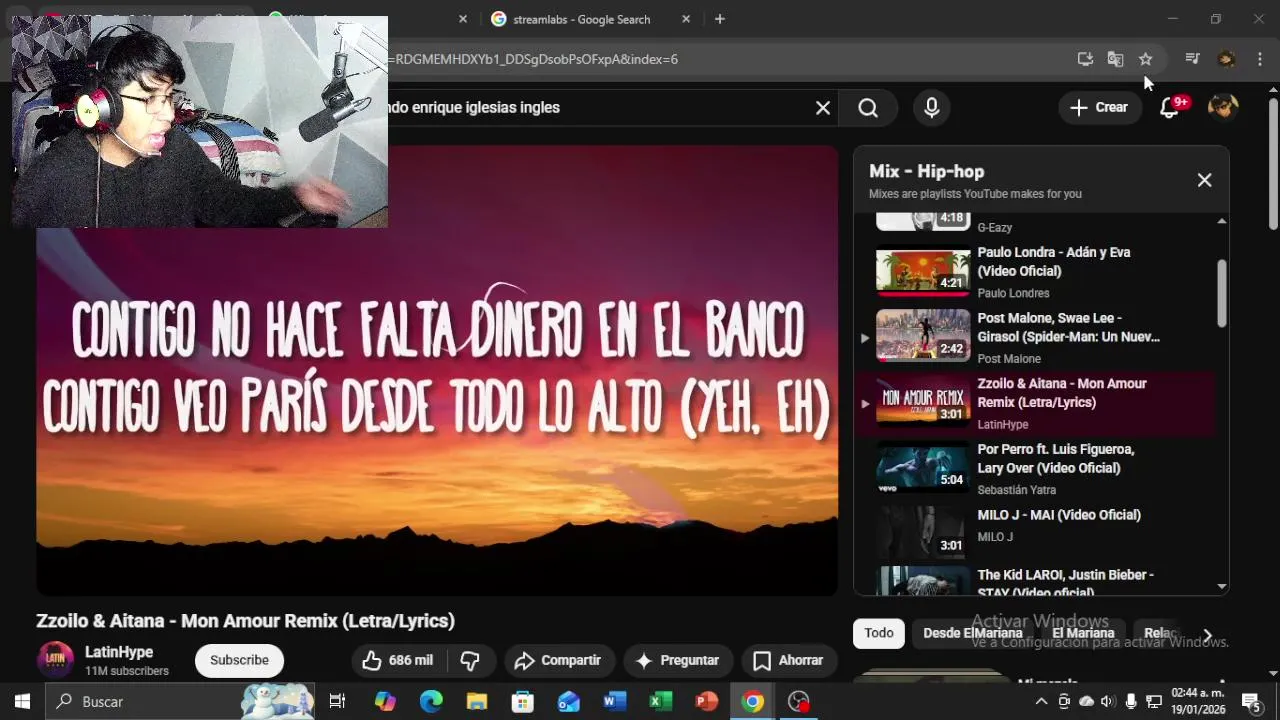Open the LatinHype channel name link
1280x720 pixels.
pos(119,652)
